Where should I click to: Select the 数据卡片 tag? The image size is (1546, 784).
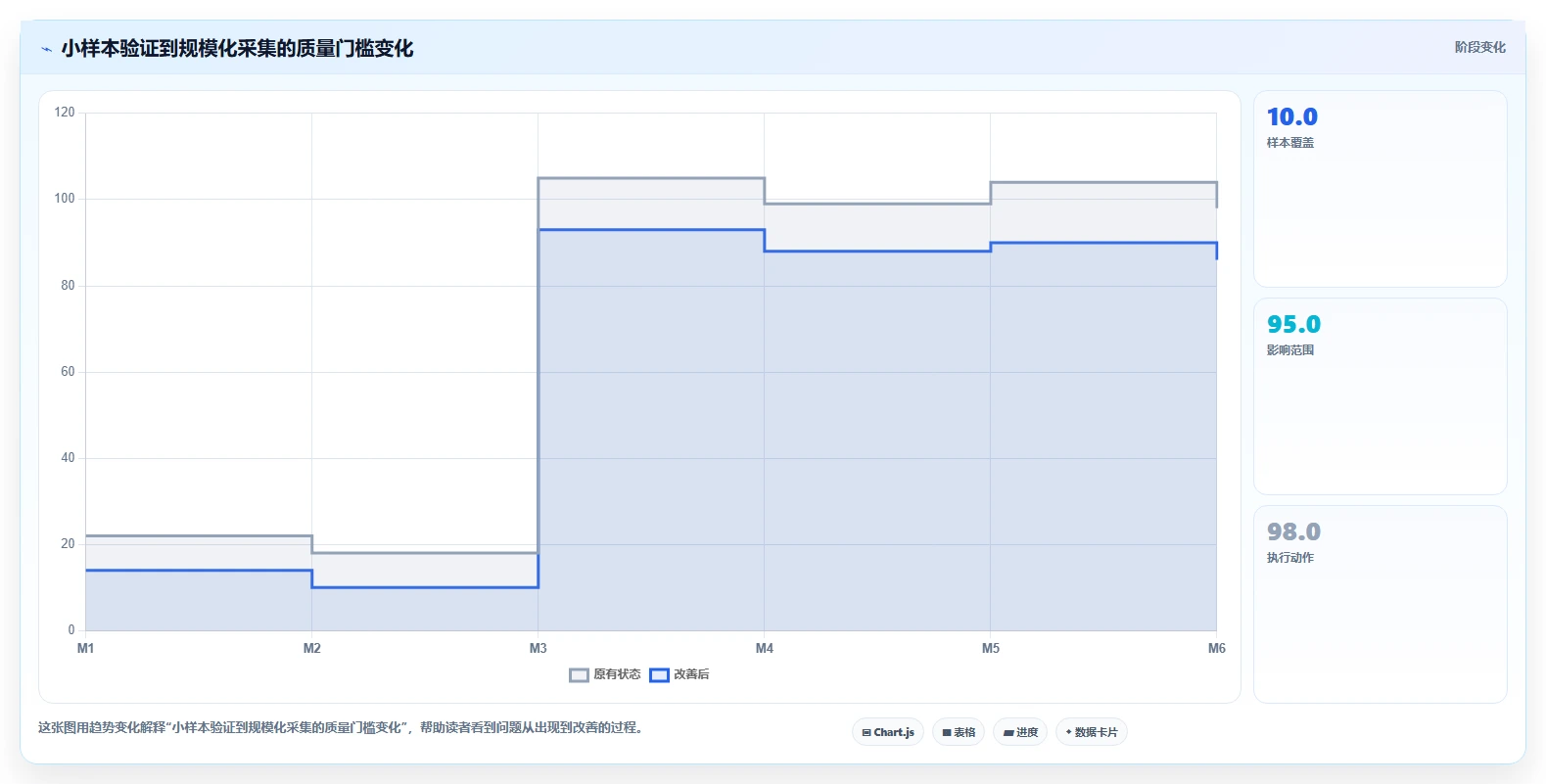pos(1092,732)
